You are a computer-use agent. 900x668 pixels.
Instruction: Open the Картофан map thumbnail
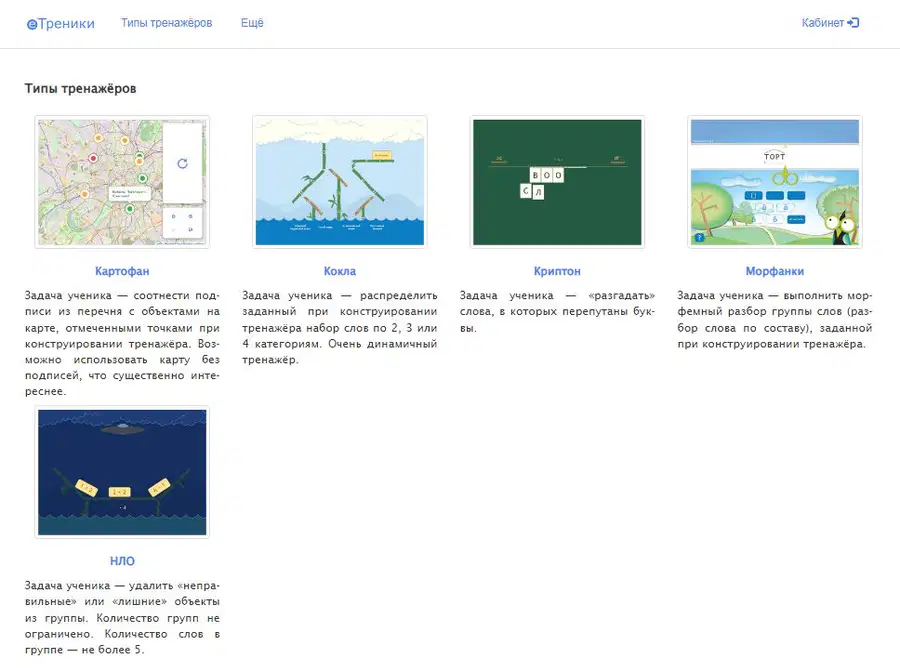coord(122,182)
